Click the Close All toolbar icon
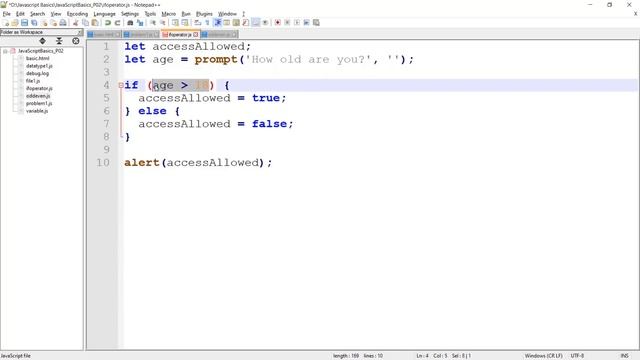 tap(53, 22)
